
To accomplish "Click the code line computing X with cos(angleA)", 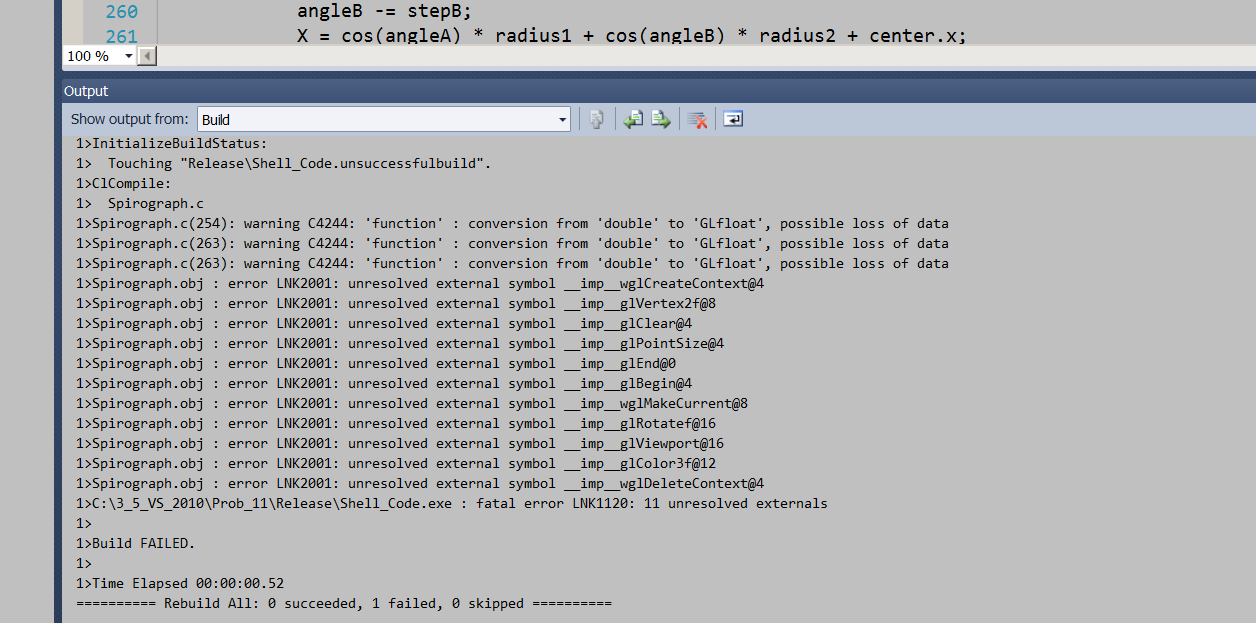I will pos(631,37).
